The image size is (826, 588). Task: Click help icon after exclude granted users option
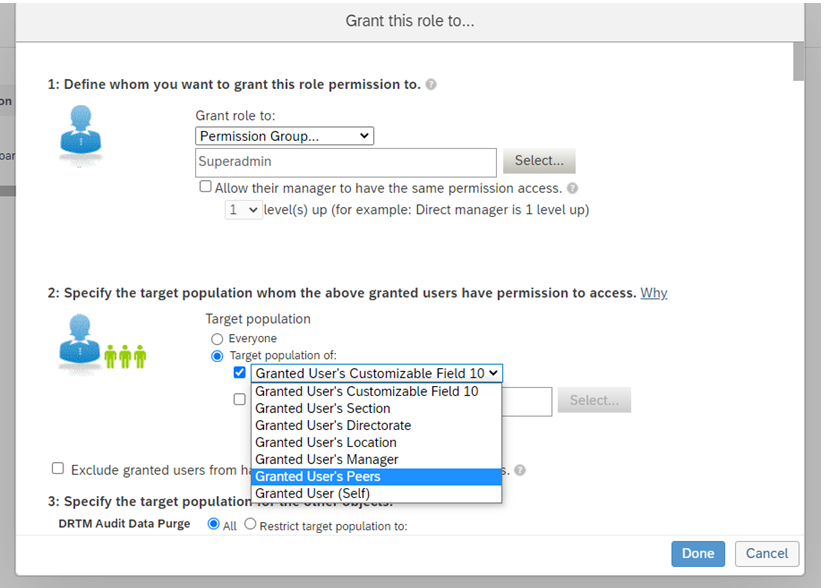tap(520, 470)
